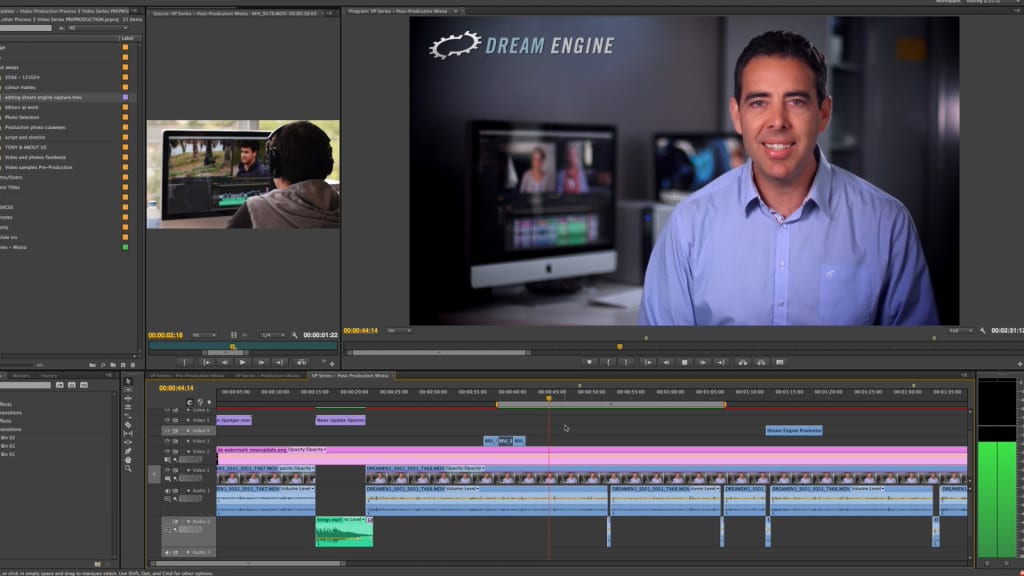Select 'editing dream engine capture.mov' item
1024x576 pixels.
43,97
